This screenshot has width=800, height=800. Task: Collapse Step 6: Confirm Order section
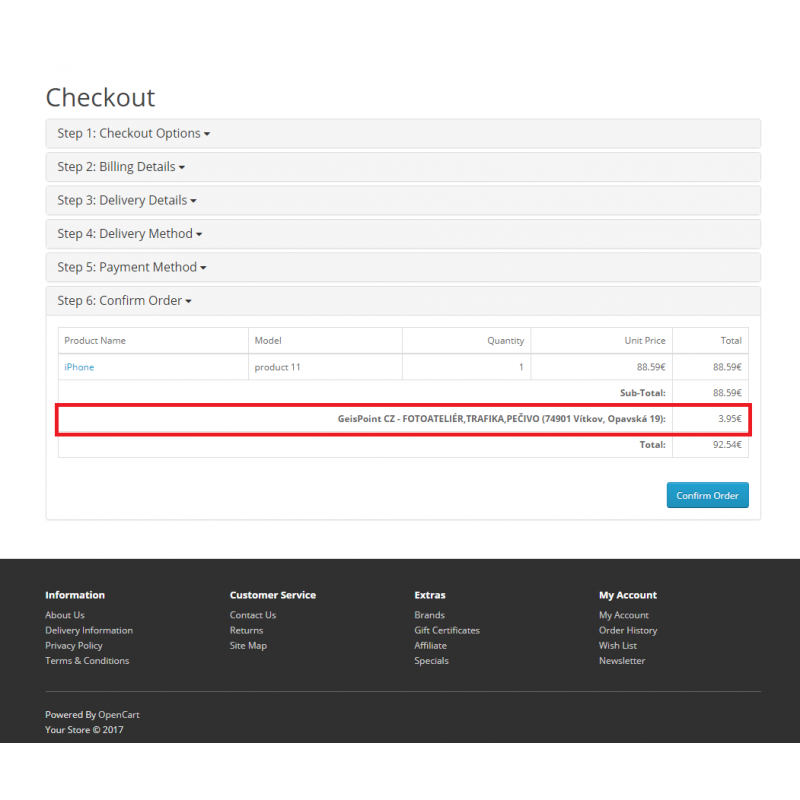pyautogui.click(x=124, y=301)
